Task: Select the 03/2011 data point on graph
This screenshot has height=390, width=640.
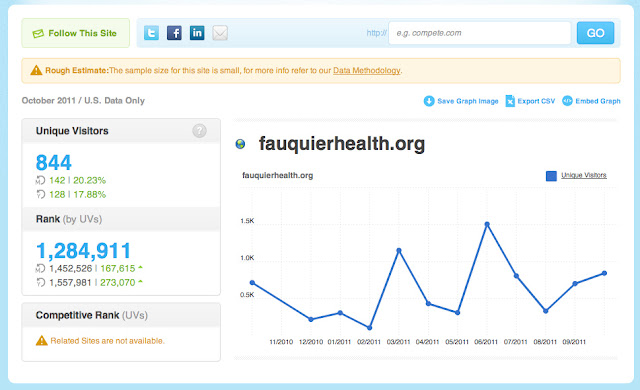Action: point(399,250)
